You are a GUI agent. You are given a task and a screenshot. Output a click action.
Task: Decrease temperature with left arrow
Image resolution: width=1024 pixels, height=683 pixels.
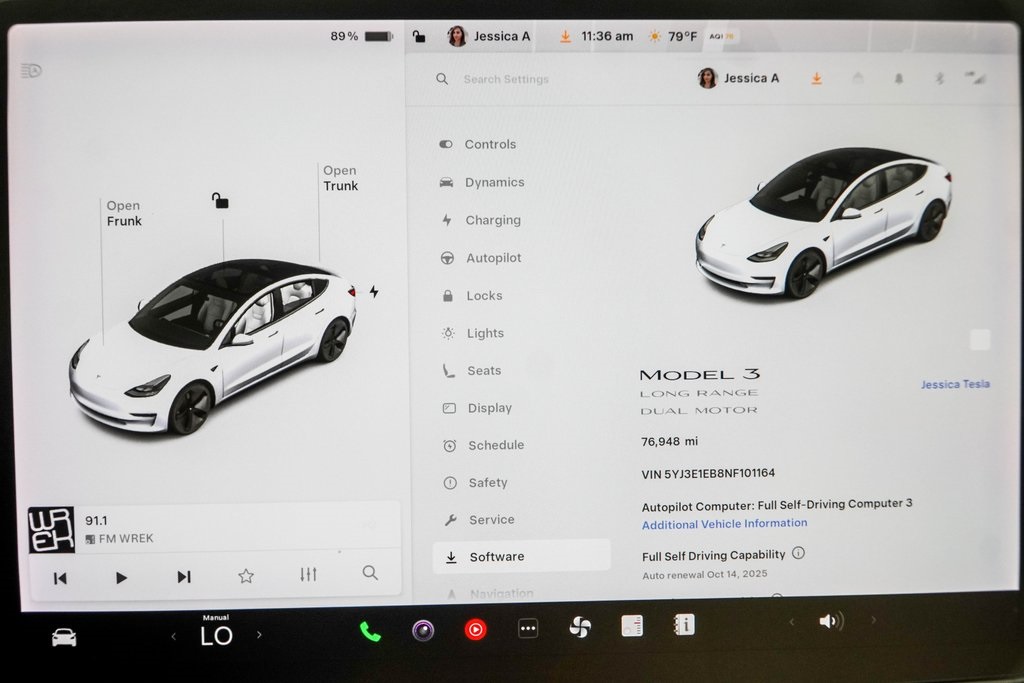pyautogui.click(x=174, y=636)
